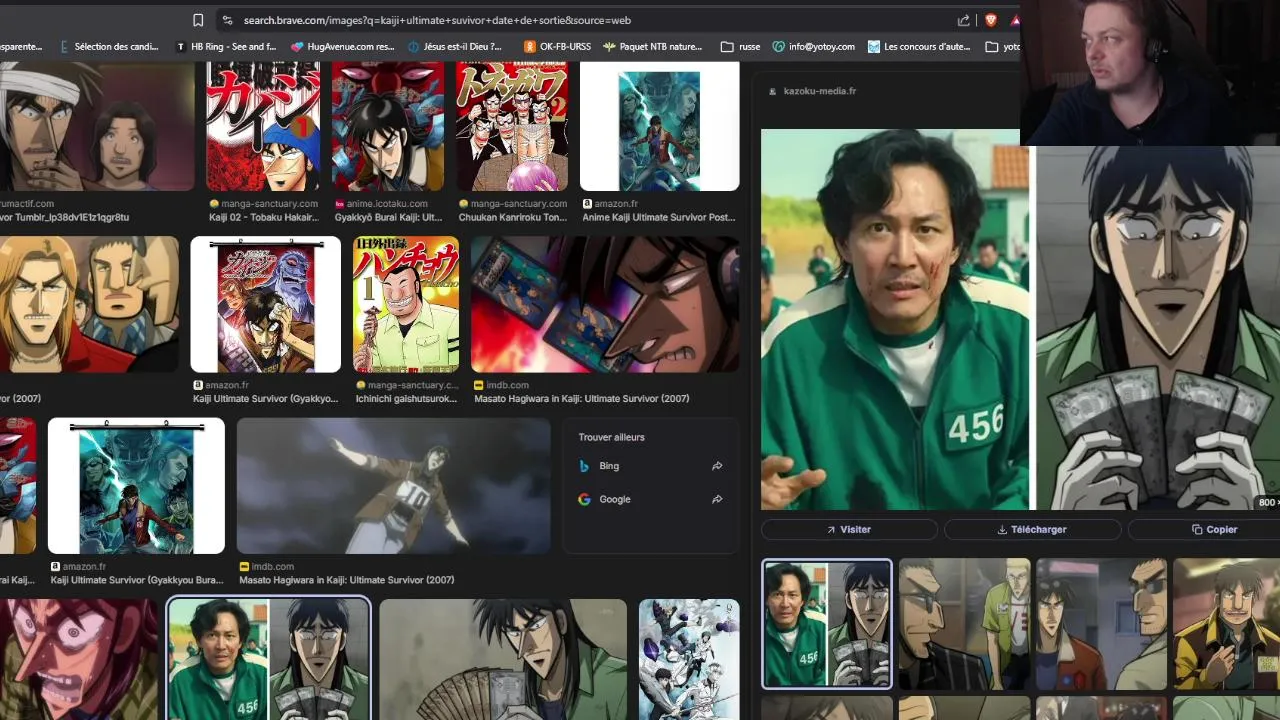Open the white manga collage result image
This screenshot has height=720, width=1280.
pyautogui.click(x=689, y=659)
